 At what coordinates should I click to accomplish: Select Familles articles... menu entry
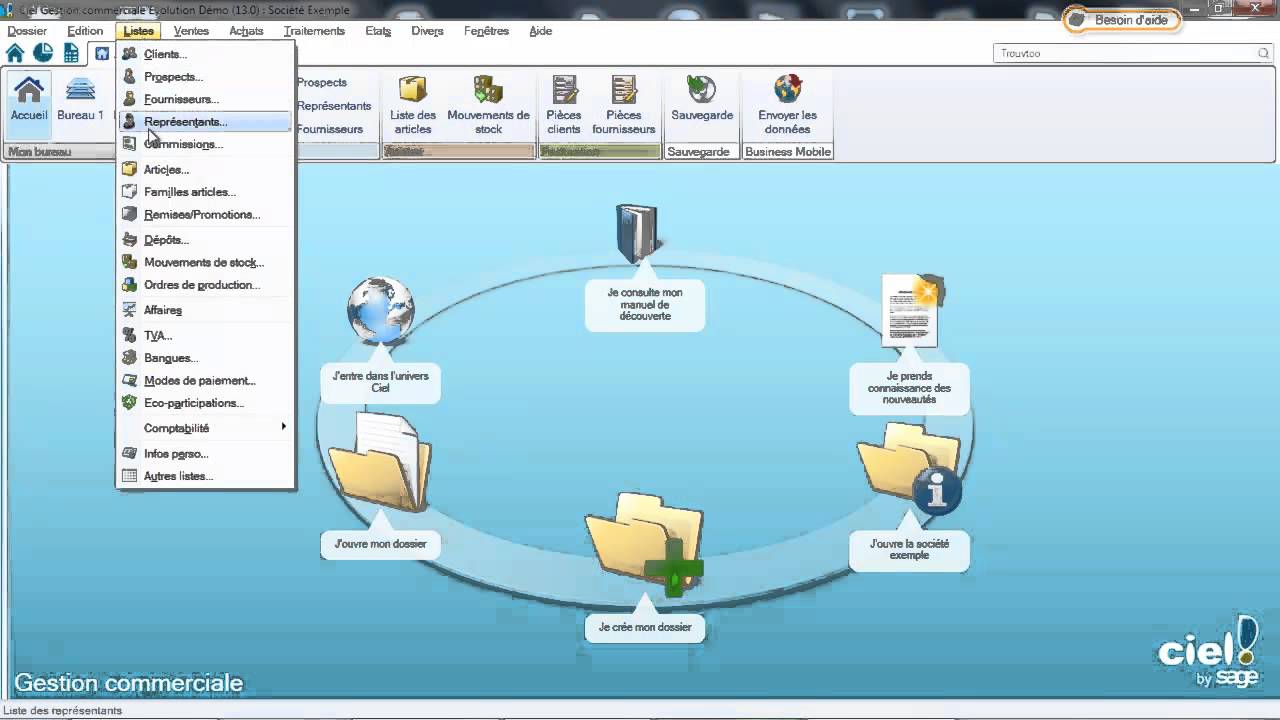[x=205, y=192]
